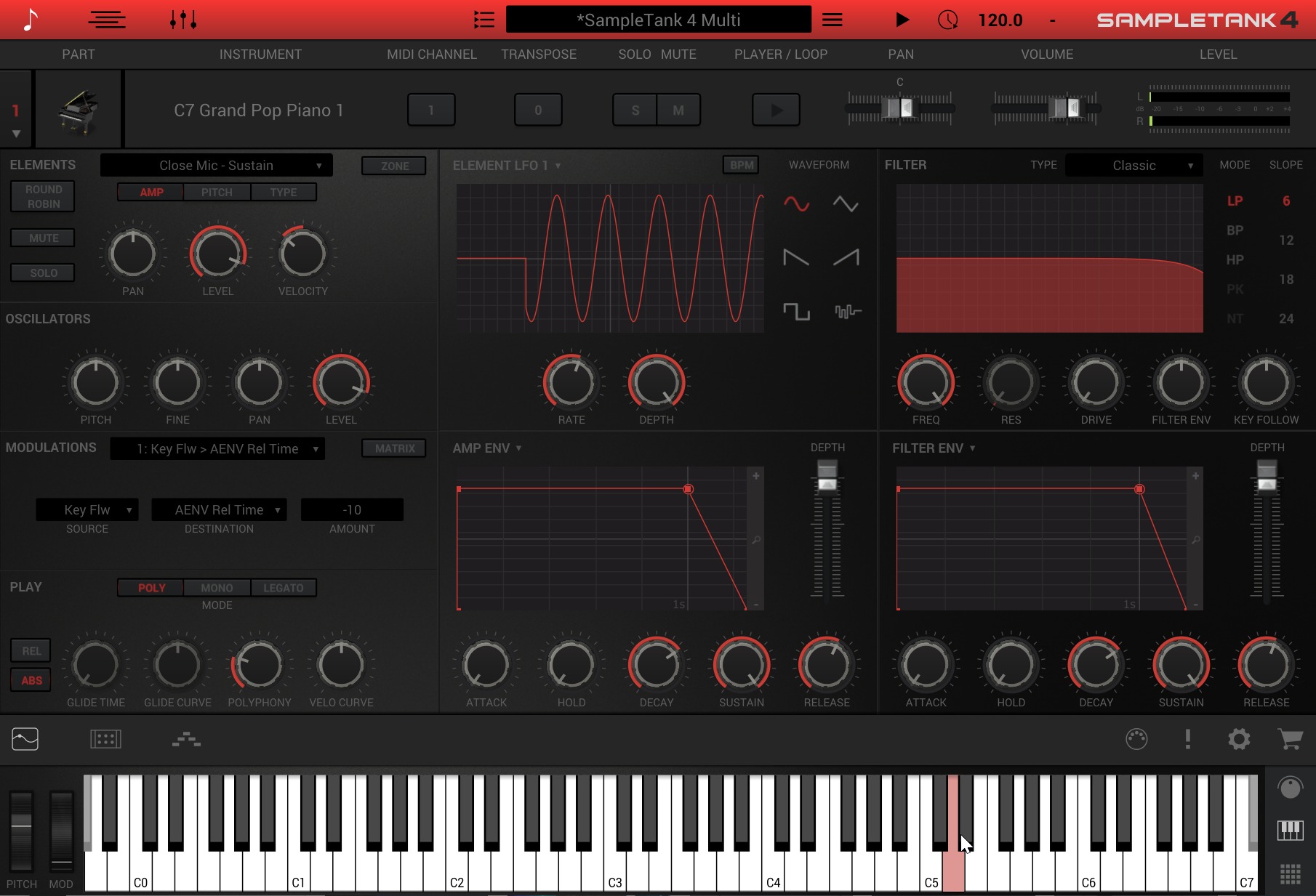Screen dimensions: 1316x896
Task: Click the MIDI channel 1 button
Action: (431, 110)
